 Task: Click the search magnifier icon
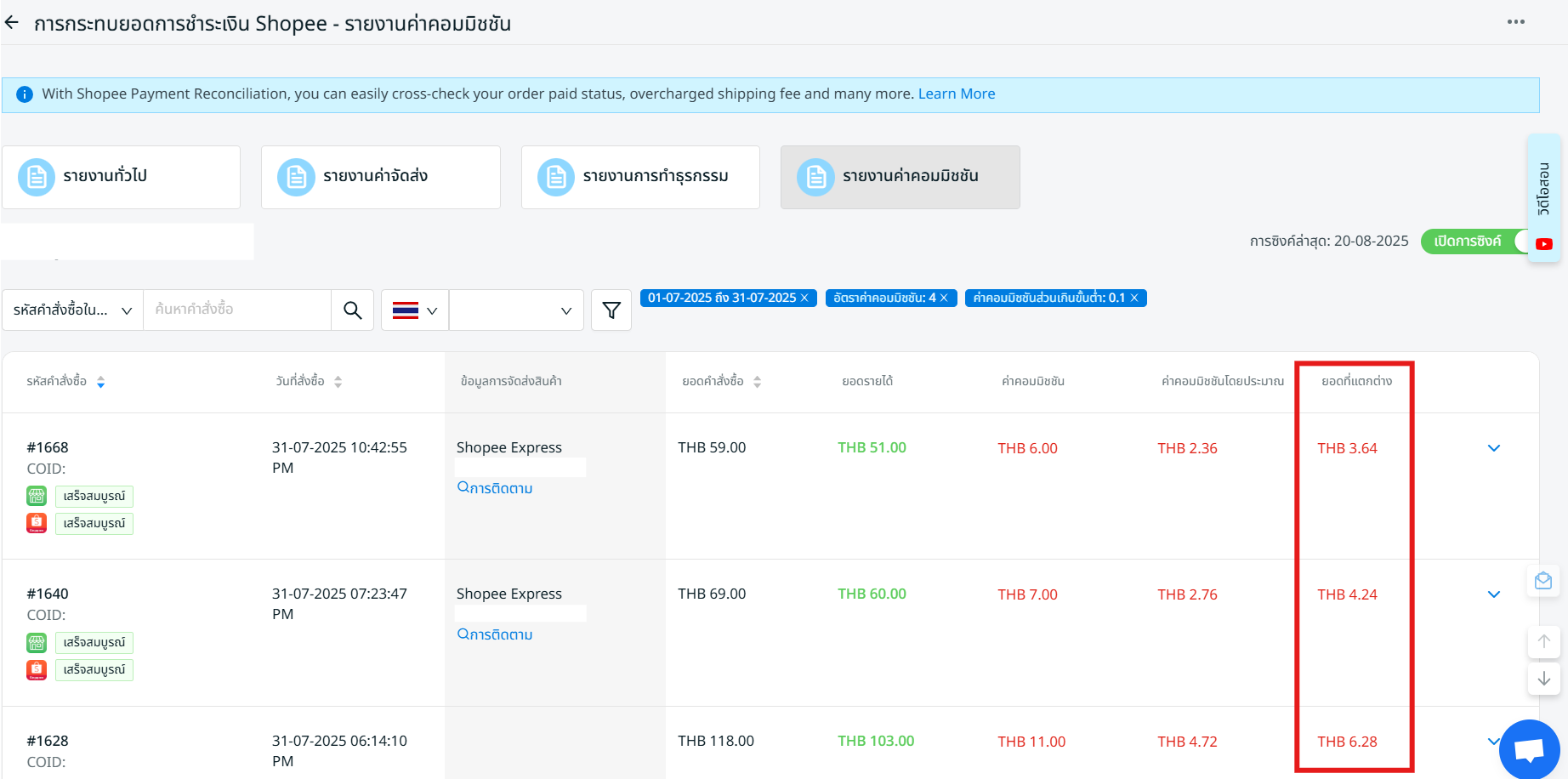click(x=352, y=310)
